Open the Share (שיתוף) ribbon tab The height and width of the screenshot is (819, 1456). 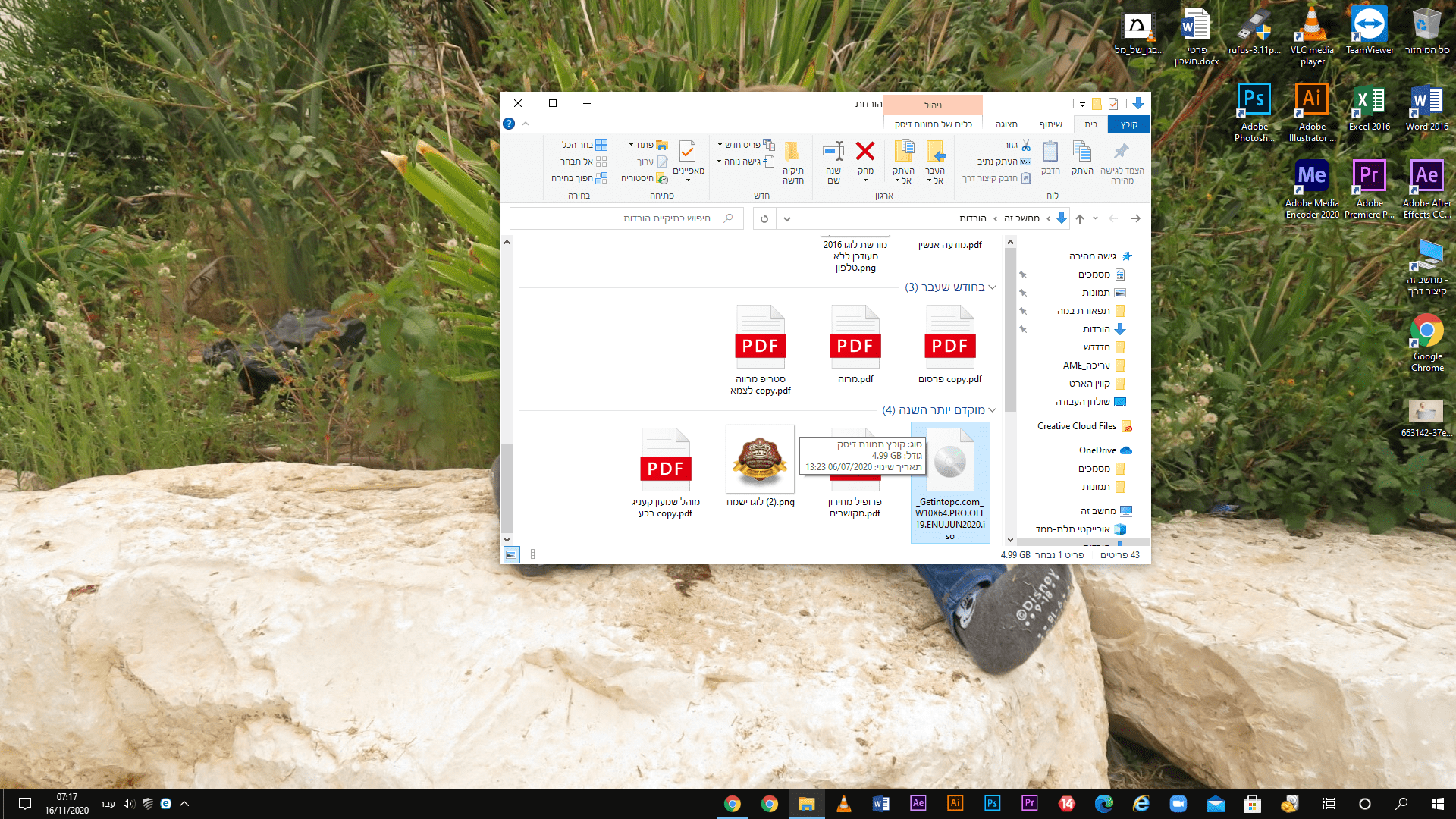click(x=1050, y=124)
